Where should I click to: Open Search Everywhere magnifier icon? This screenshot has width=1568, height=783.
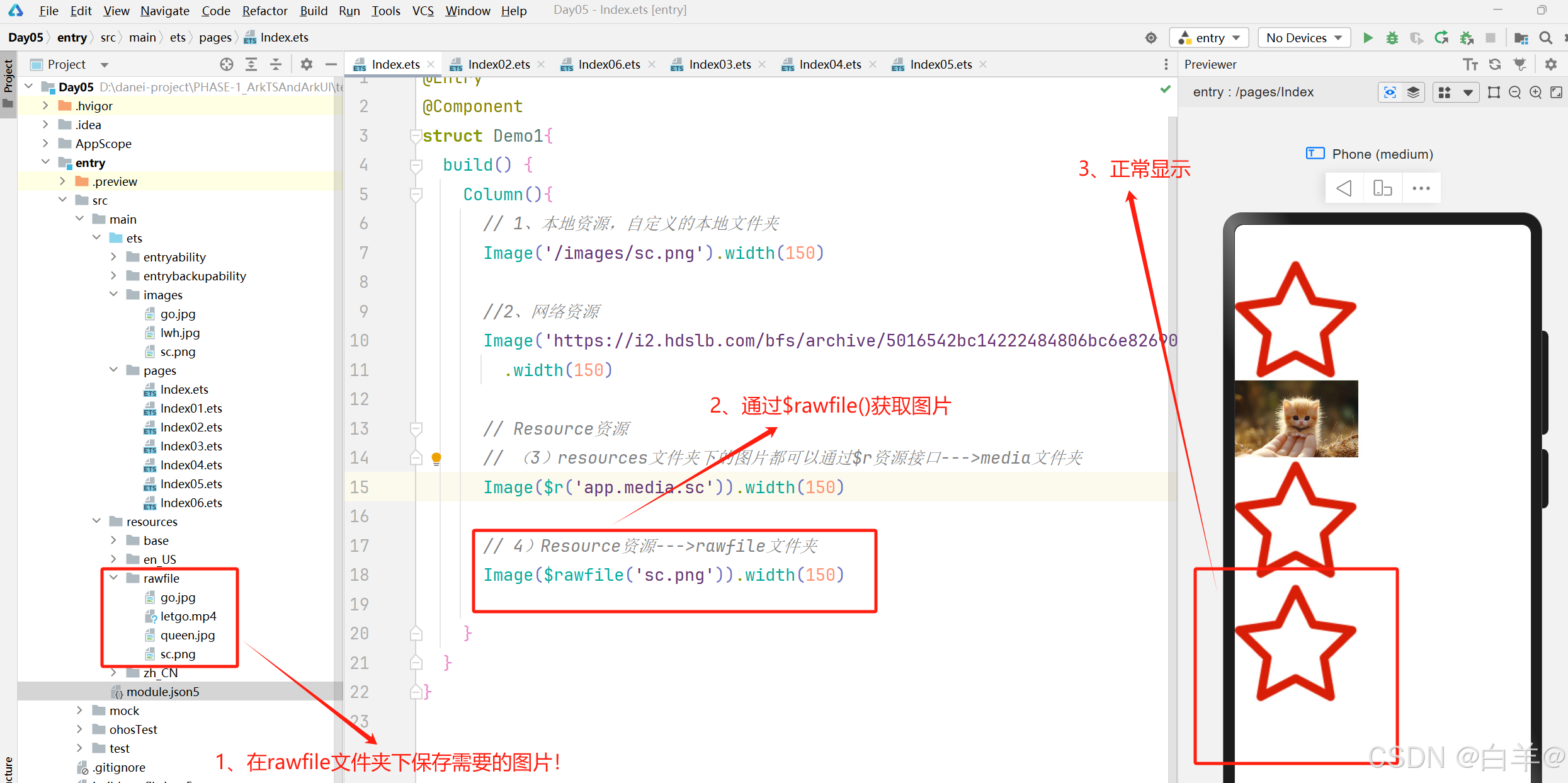[1545, 38]
